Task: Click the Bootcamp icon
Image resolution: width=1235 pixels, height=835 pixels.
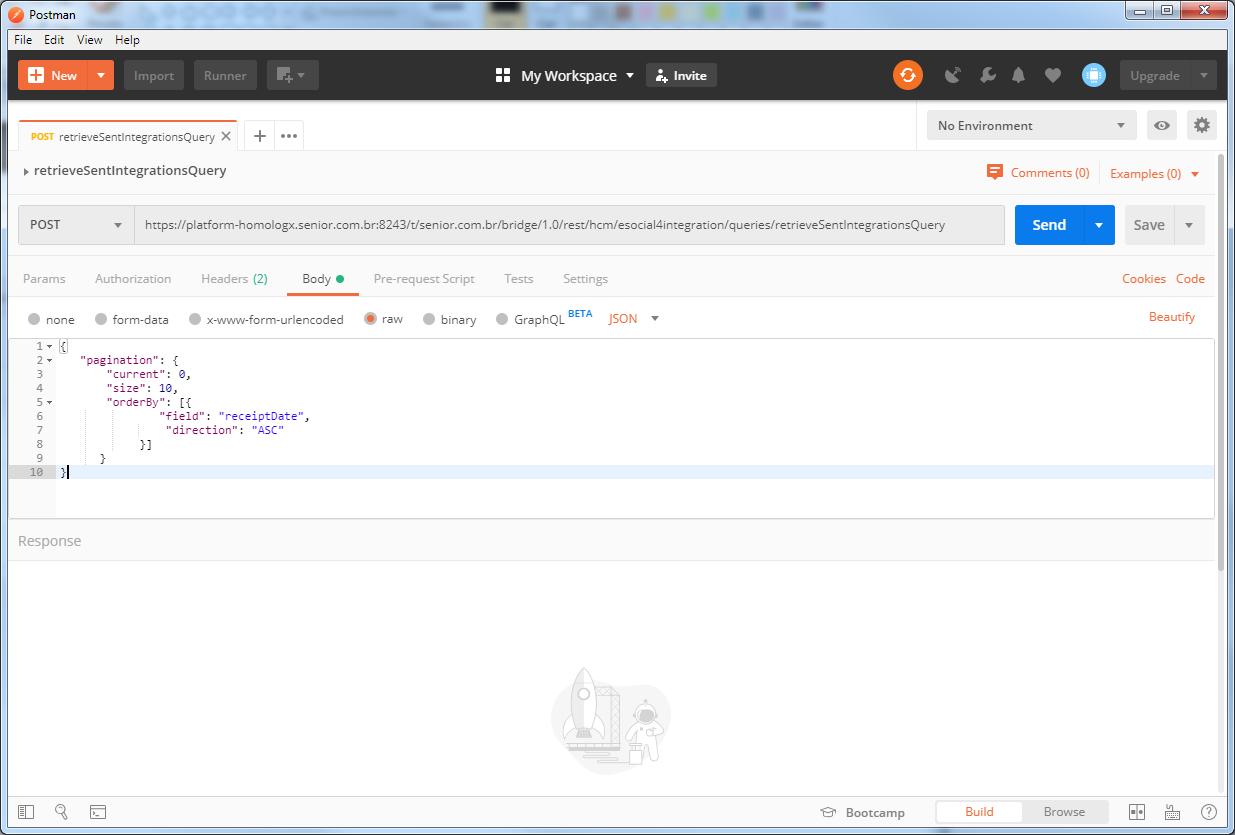Action: [828, 812]
